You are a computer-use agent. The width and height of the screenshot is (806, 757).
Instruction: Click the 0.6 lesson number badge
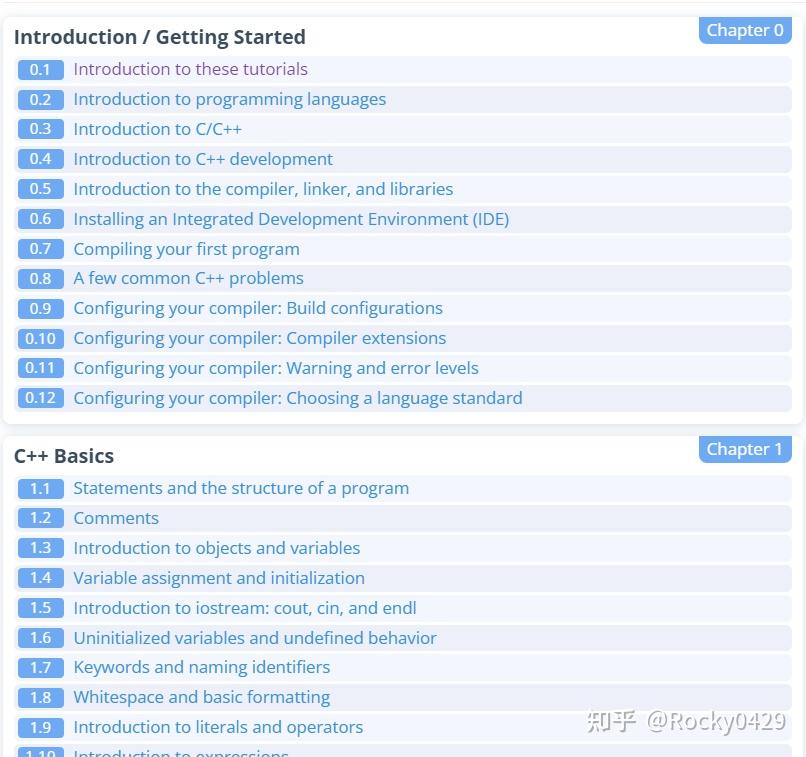pos(40,219)
